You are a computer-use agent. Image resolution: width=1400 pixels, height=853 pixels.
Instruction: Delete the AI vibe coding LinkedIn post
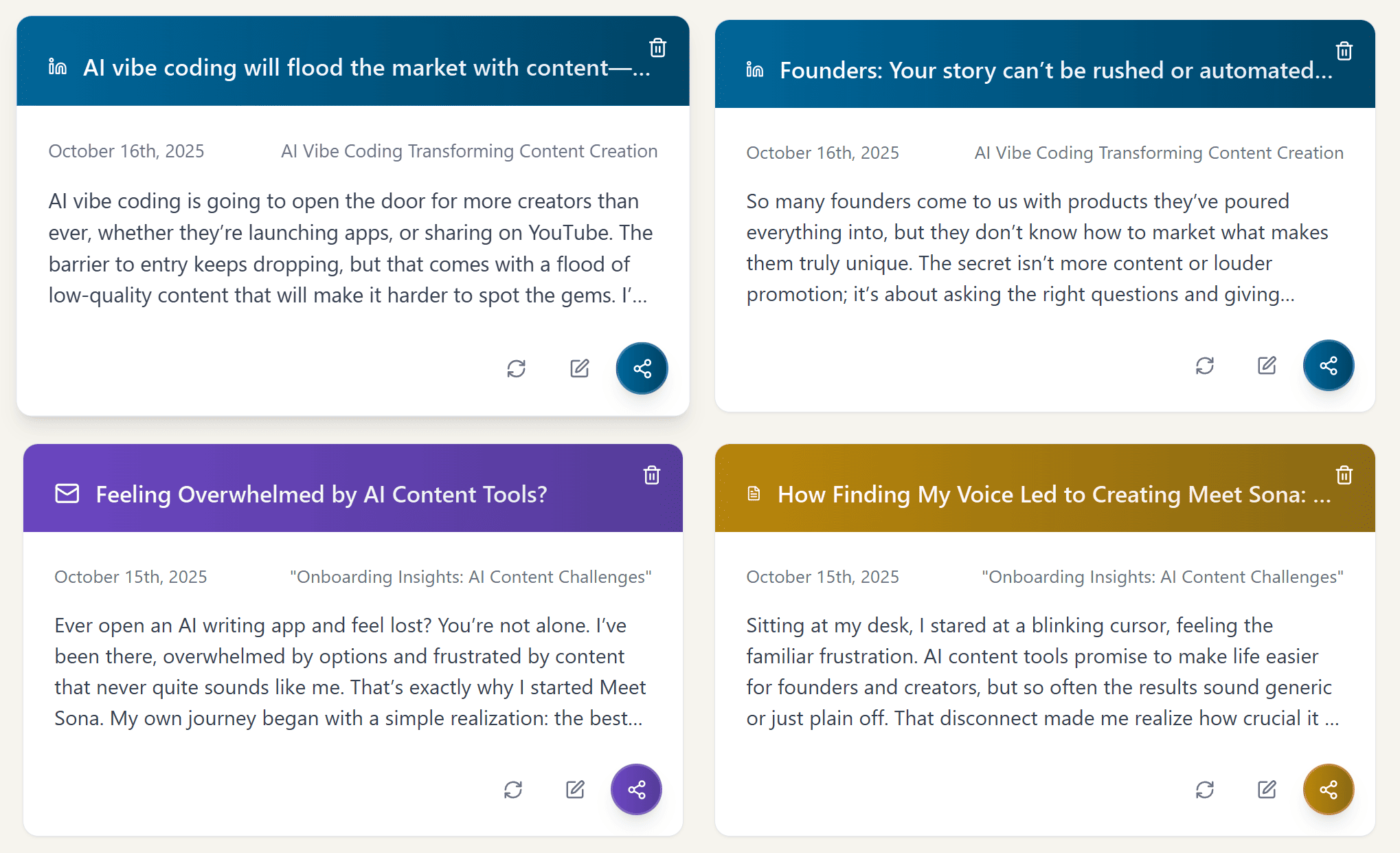pos(657,47)
